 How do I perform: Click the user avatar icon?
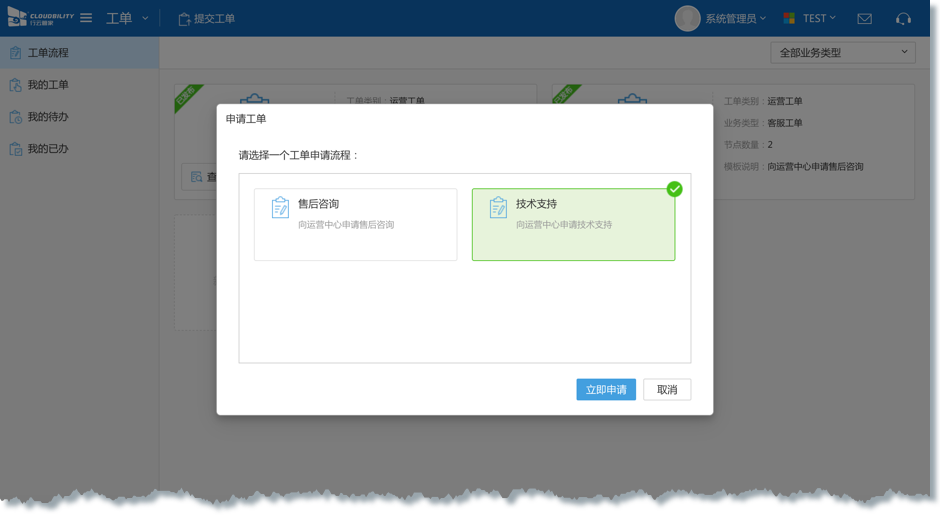point(687,19)
